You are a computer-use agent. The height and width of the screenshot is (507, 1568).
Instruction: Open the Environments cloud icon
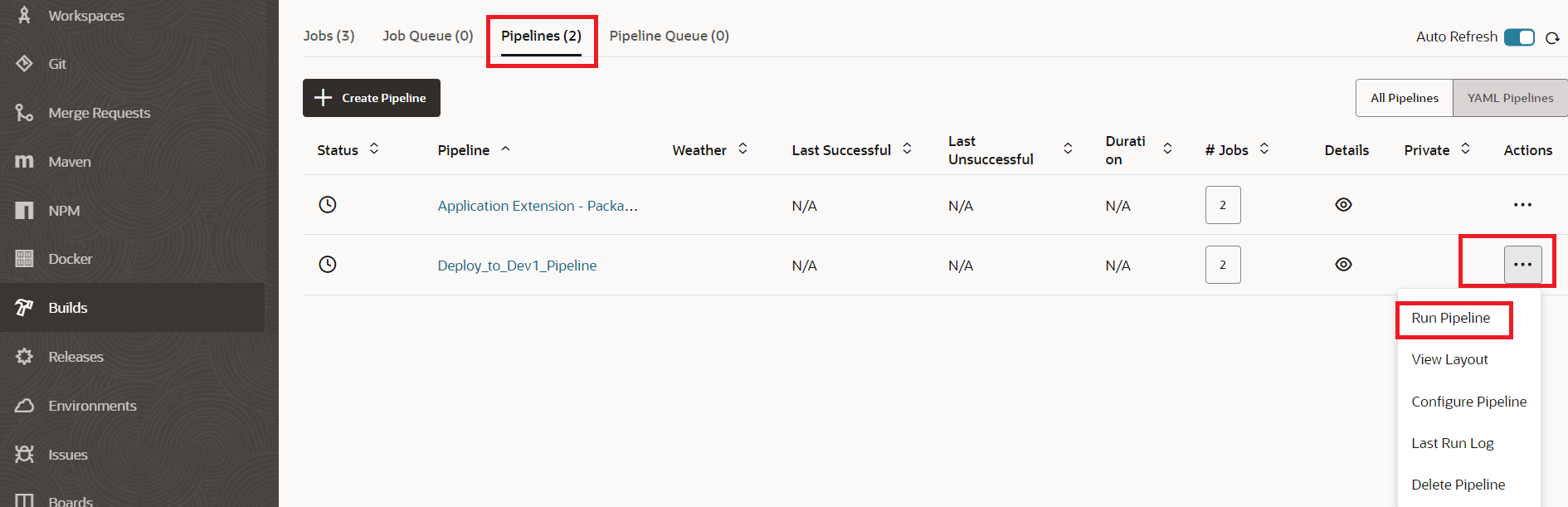click(24, 406)
